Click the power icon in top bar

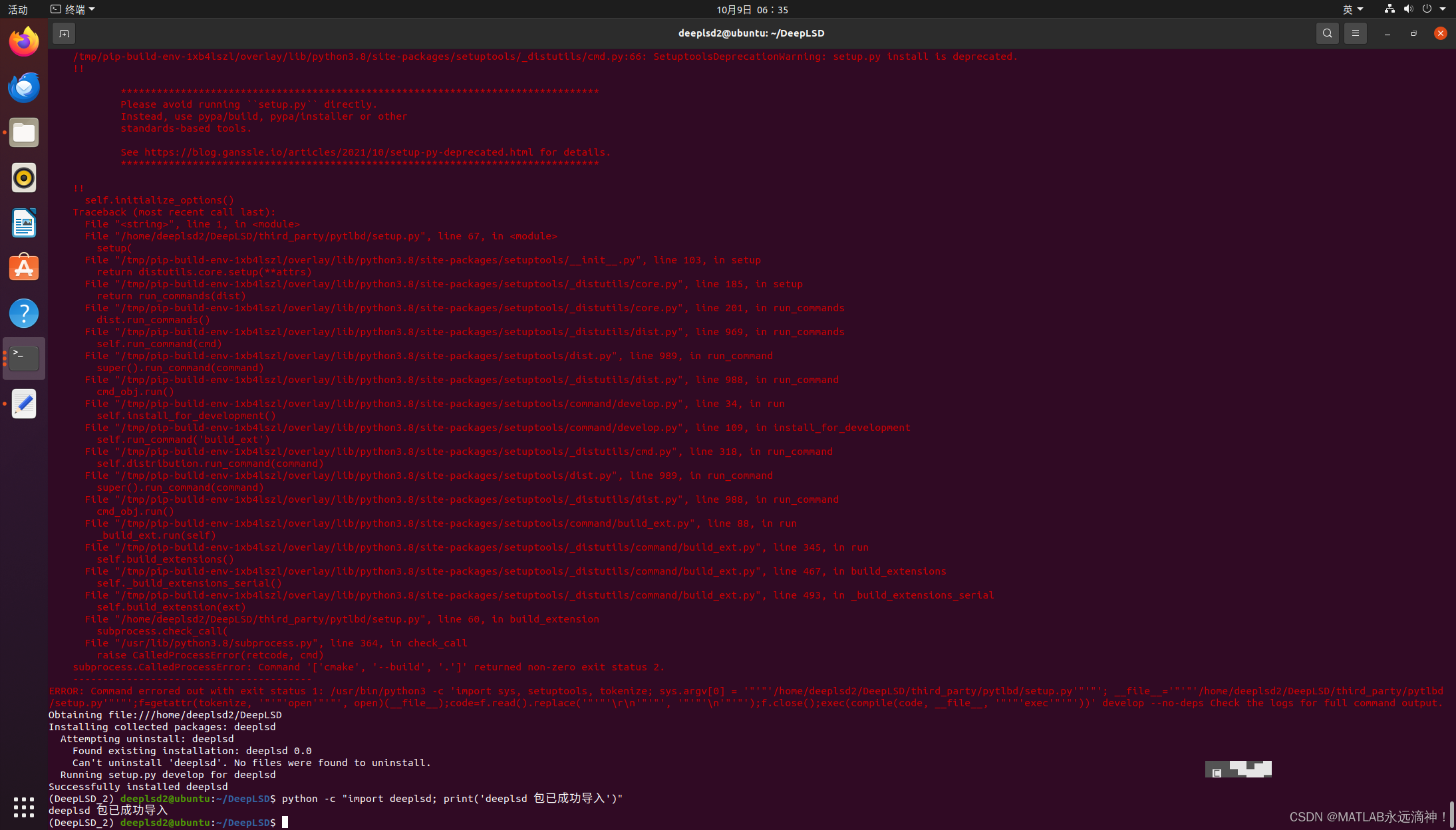[x=1427, y=9]
